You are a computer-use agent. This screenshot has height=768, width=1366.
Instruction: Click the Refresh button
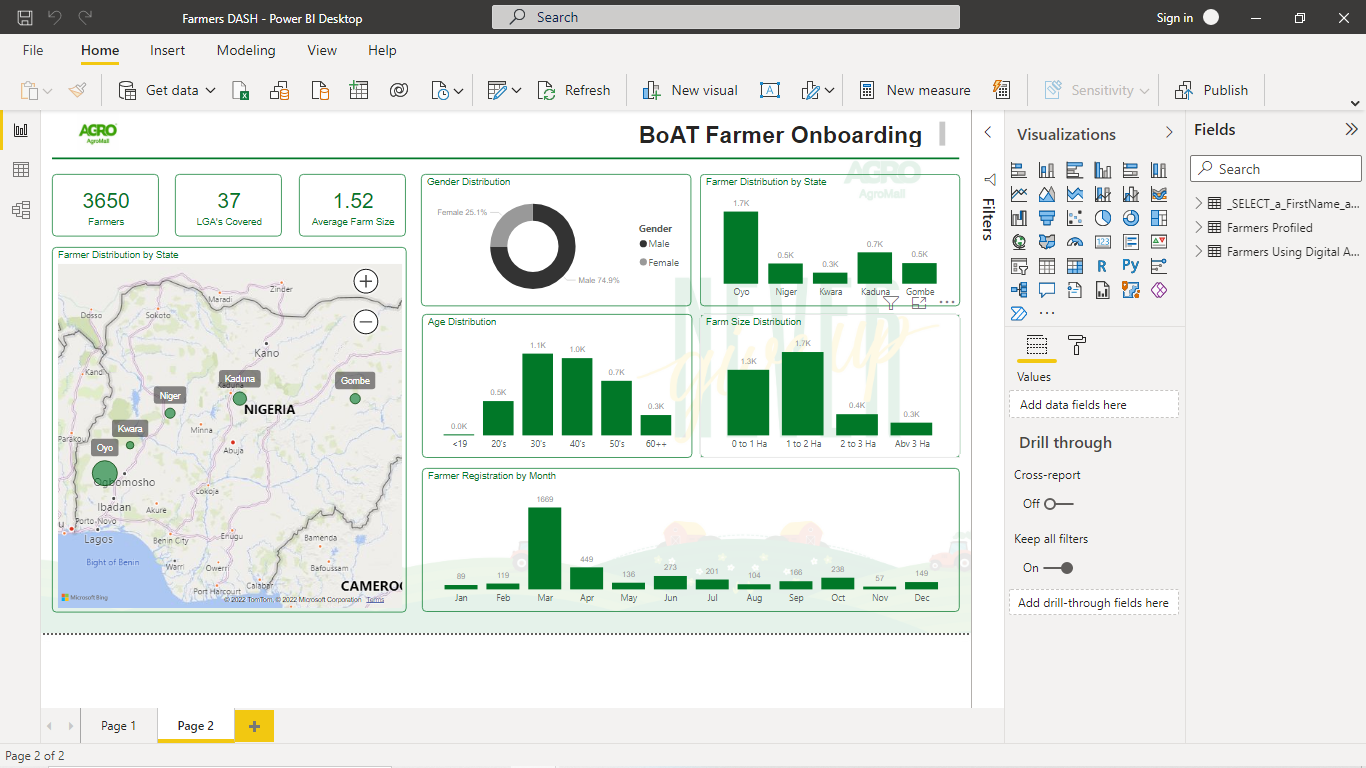pyautogui.click(x=574, y=90)
